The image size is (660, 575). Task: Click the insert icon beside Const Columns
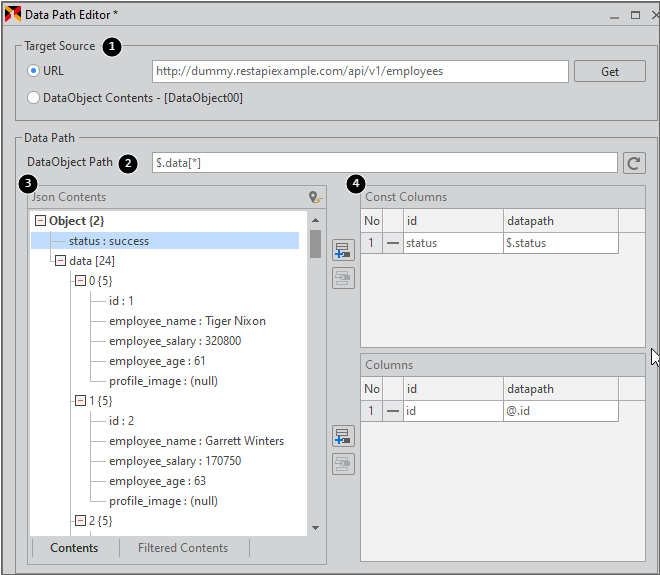click(x=343, y=277)
